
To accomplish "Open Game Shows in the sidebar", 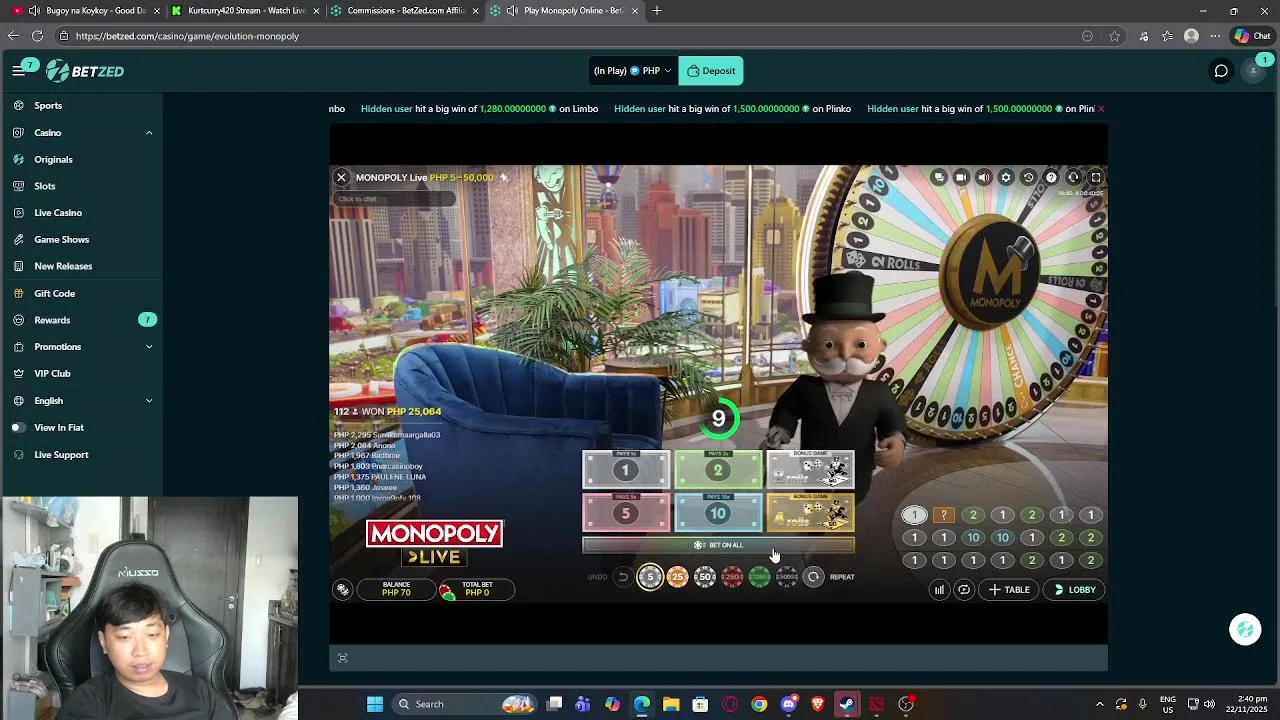I will [61, 239].
